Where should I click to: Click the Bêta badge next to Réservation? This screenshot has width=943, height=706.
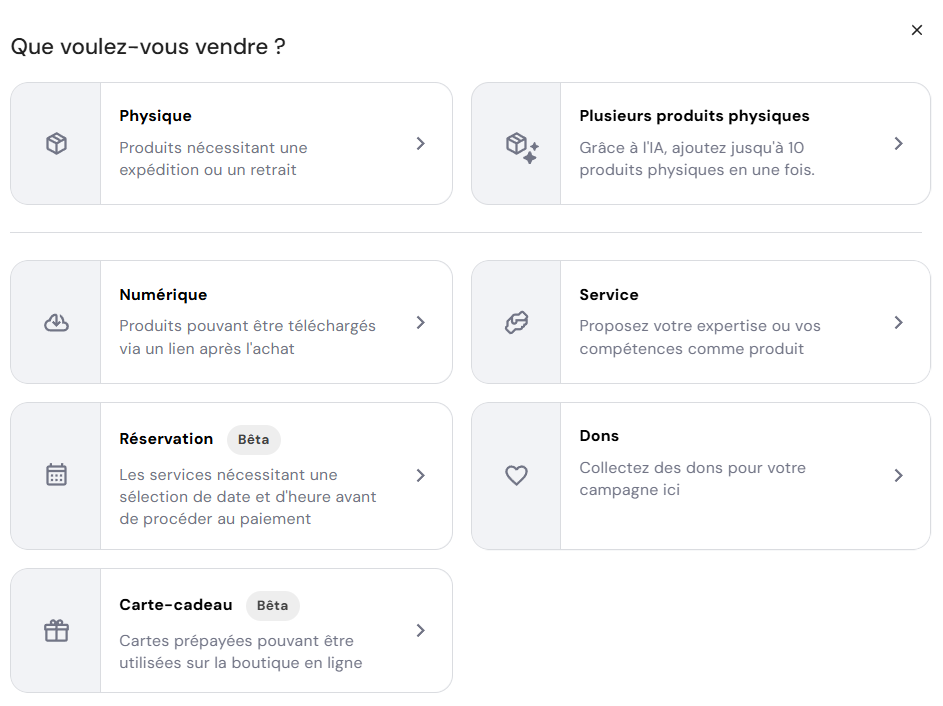click(x=253, y=440)
